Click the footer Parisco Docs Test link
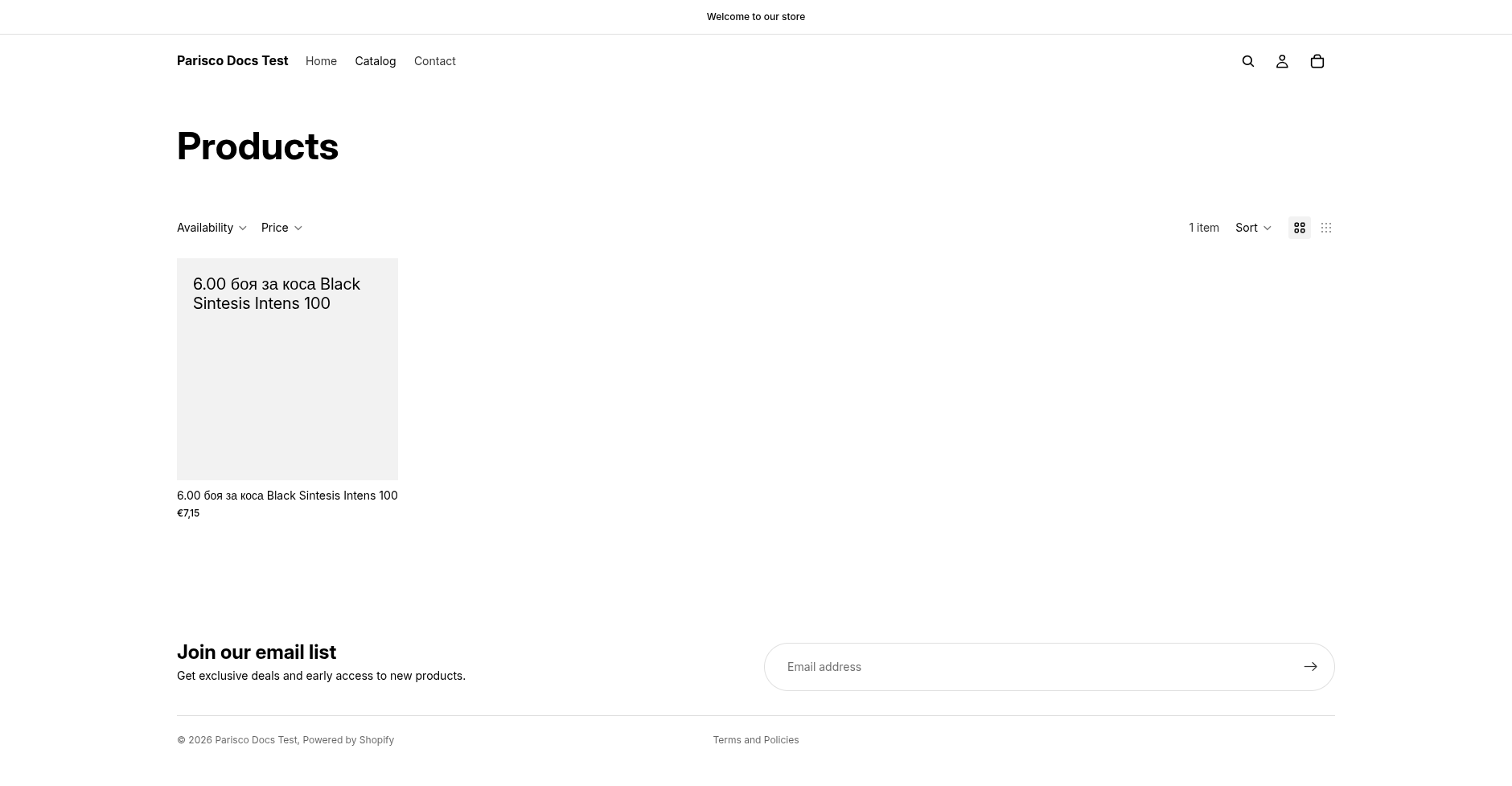Screen dimensions: 1512x786 [x=256, y=740]
